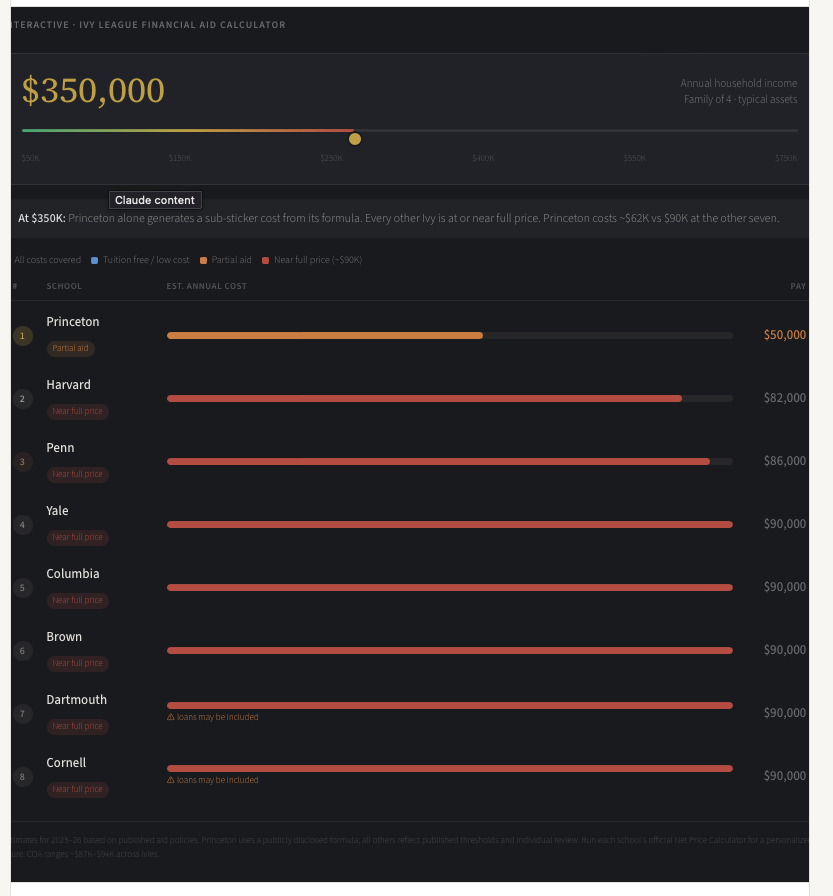
Task: Click the rank 6 badge beside Brown
Action: (23, 651)
